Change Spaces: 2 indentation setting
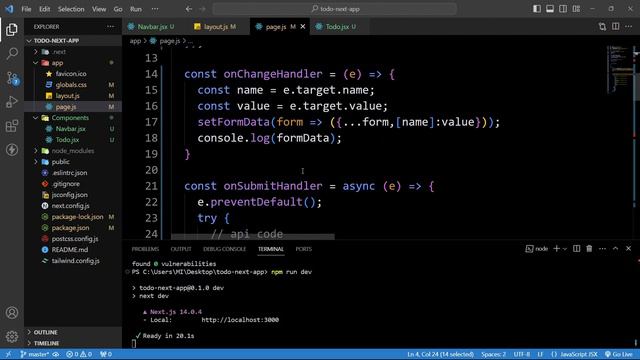640x360 pixels. 493,354
